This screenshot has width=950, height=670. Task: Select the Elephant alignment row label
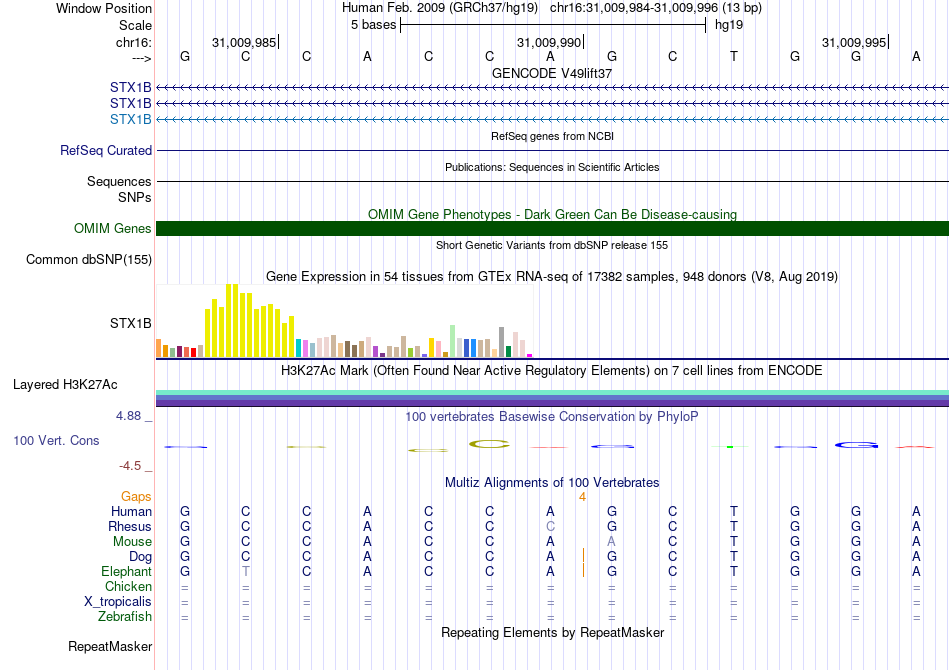point(126,572)
